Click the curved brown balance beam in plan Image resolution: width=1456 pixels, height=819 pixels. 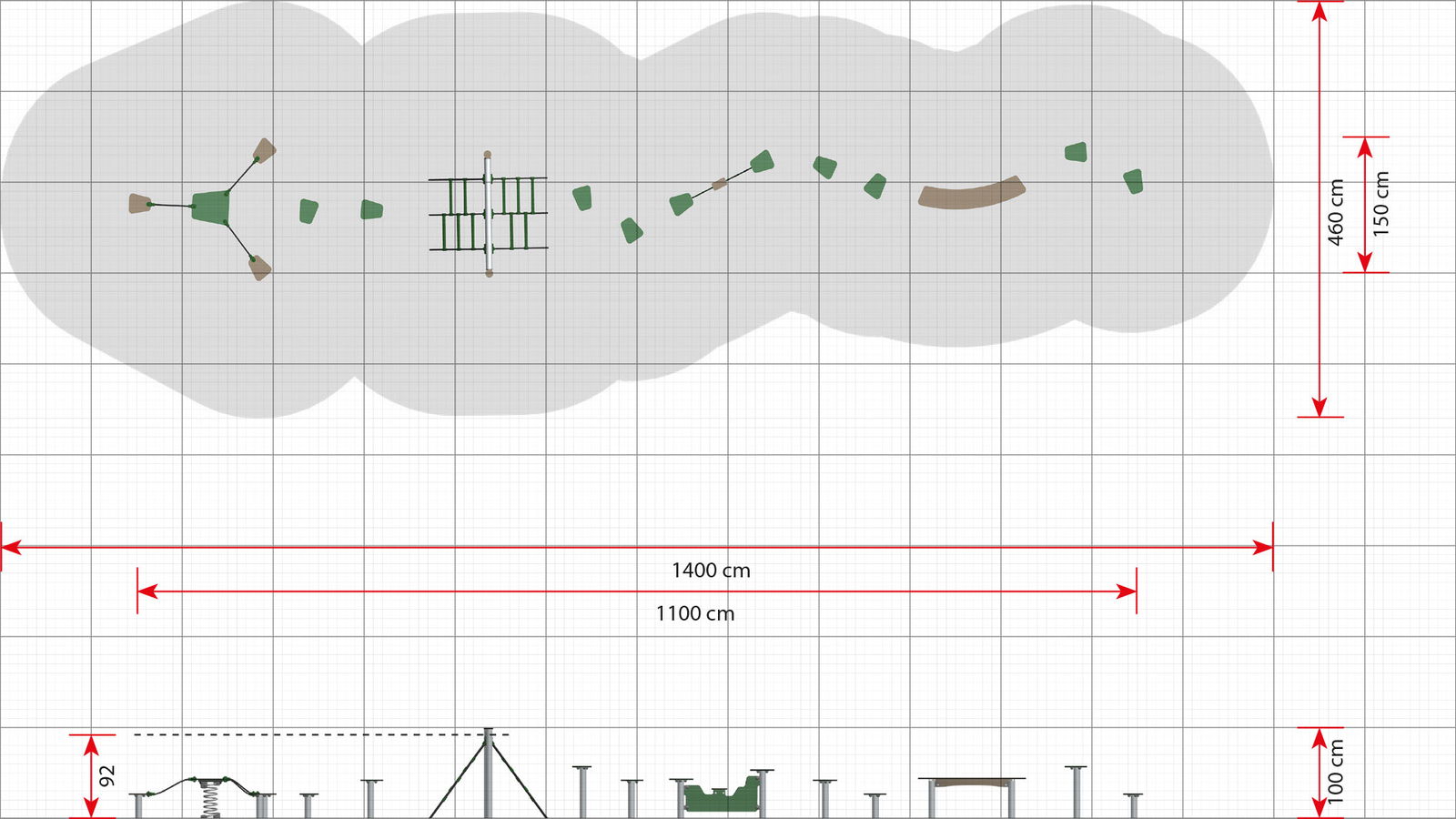pyautogui.click(x=972, y=195)
